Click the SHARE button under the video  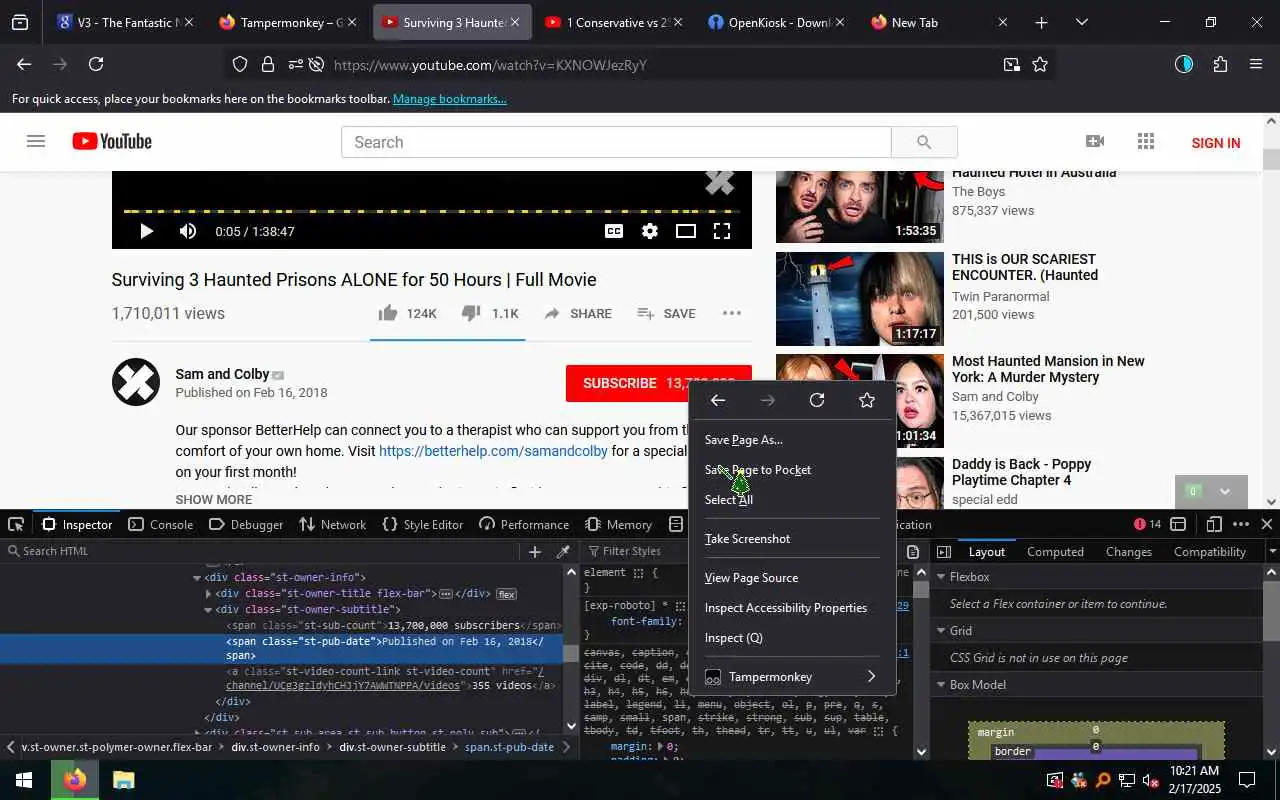tap(578, 314)
